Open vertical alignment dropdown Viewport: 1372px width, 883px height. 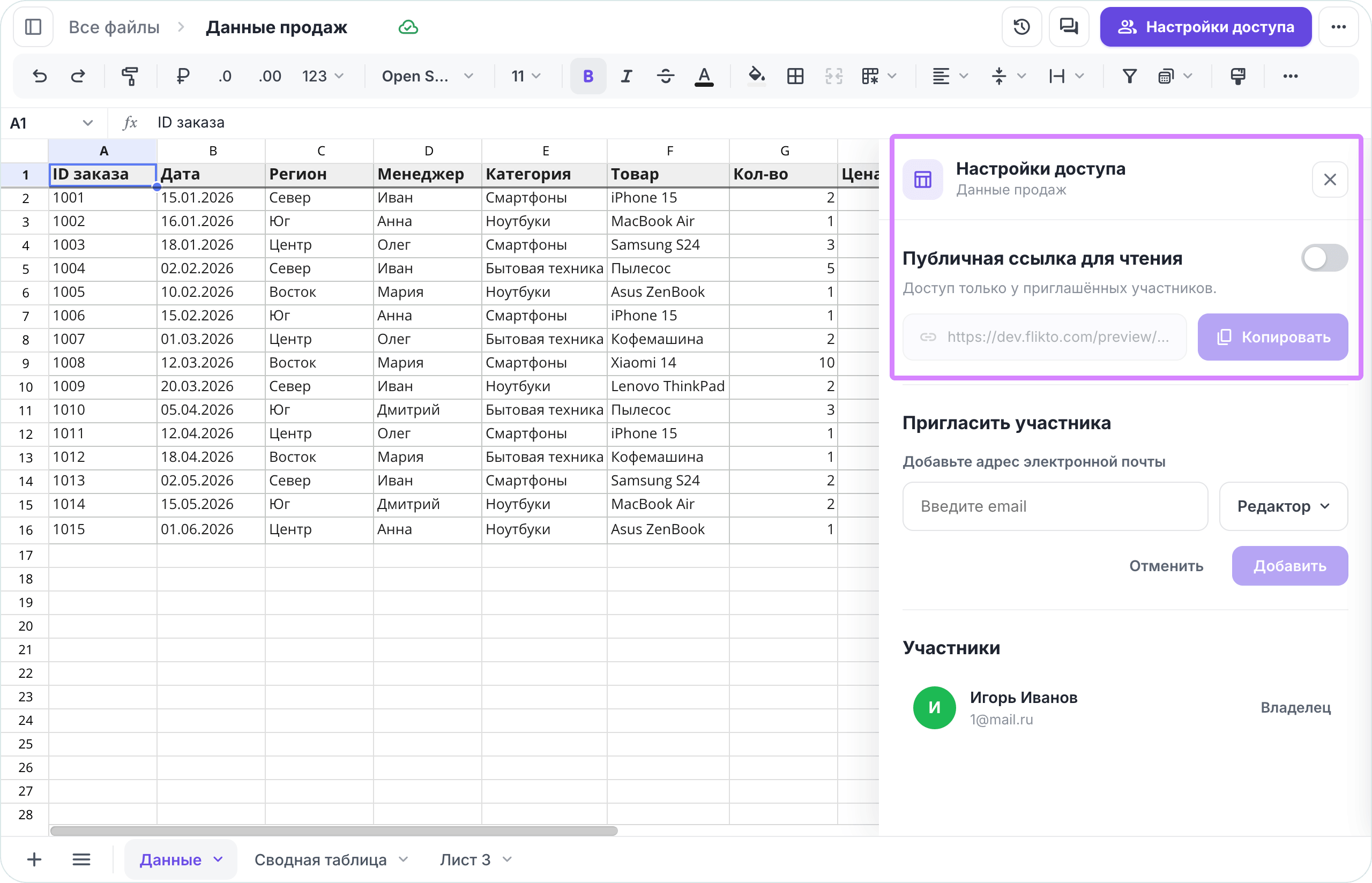coord(1008,76)
